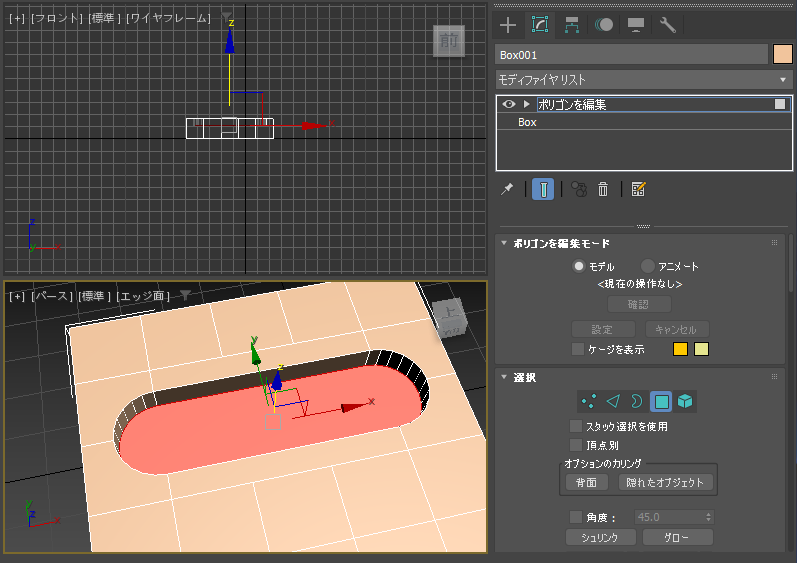Open the モディファイヤ リスト dropdown
Viewport: 797px width, 563px height.
[643, 80]
